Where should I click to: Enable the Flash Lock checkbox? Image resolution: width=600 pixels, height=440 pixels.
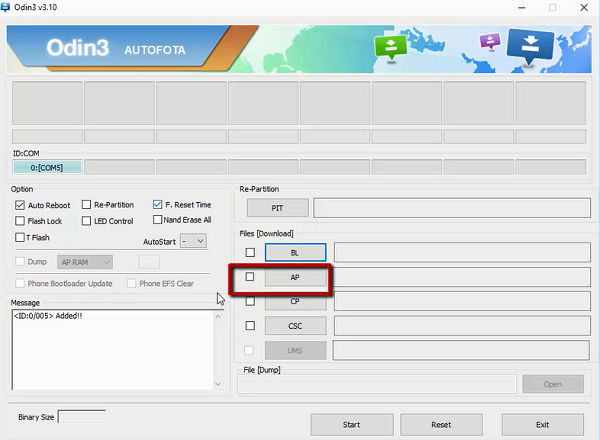[x=20, y=221]
